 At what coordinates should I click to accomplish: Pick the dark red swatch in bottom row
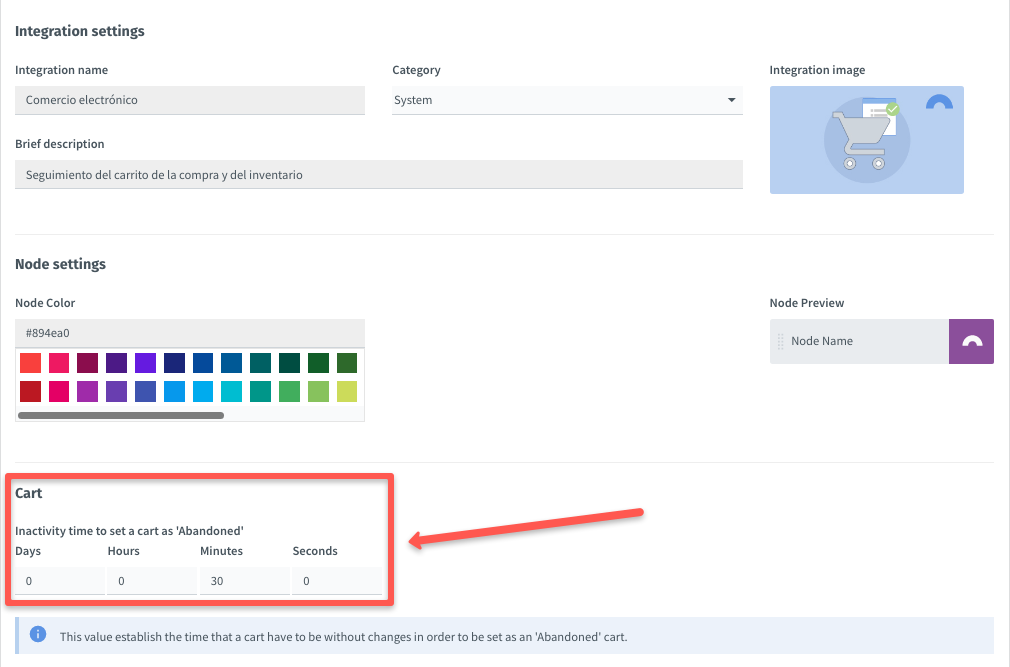tap(30, 391)
